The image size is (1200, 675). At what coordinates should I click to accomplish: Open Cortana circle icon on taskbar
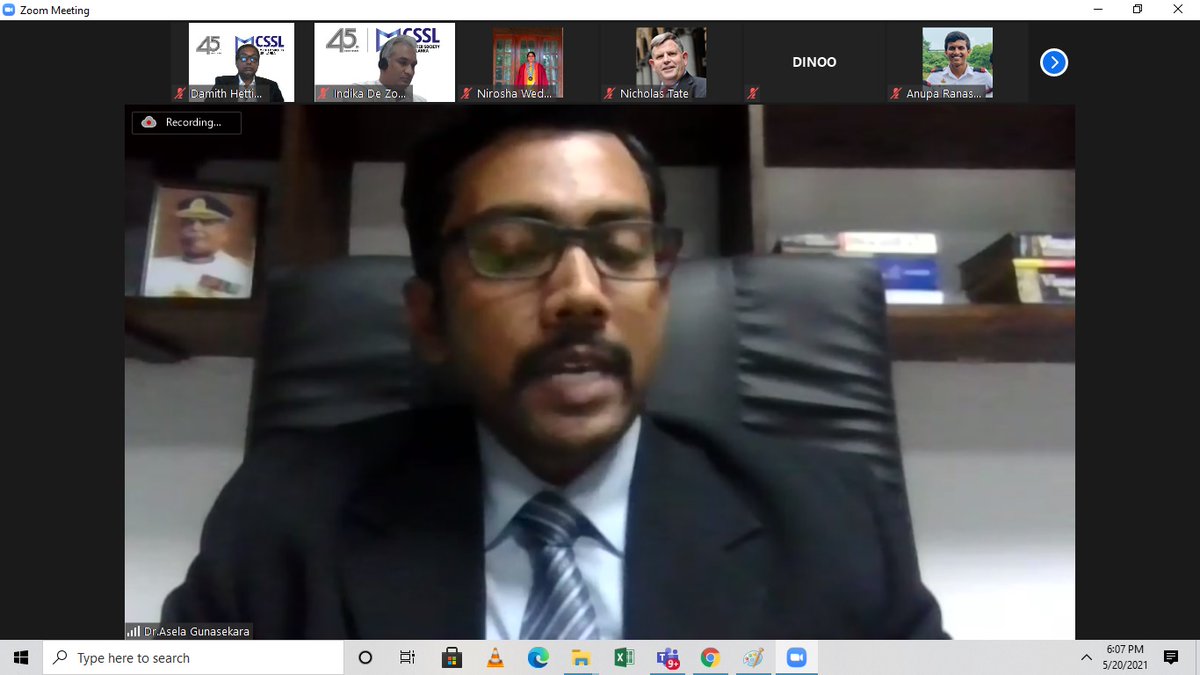365,658
